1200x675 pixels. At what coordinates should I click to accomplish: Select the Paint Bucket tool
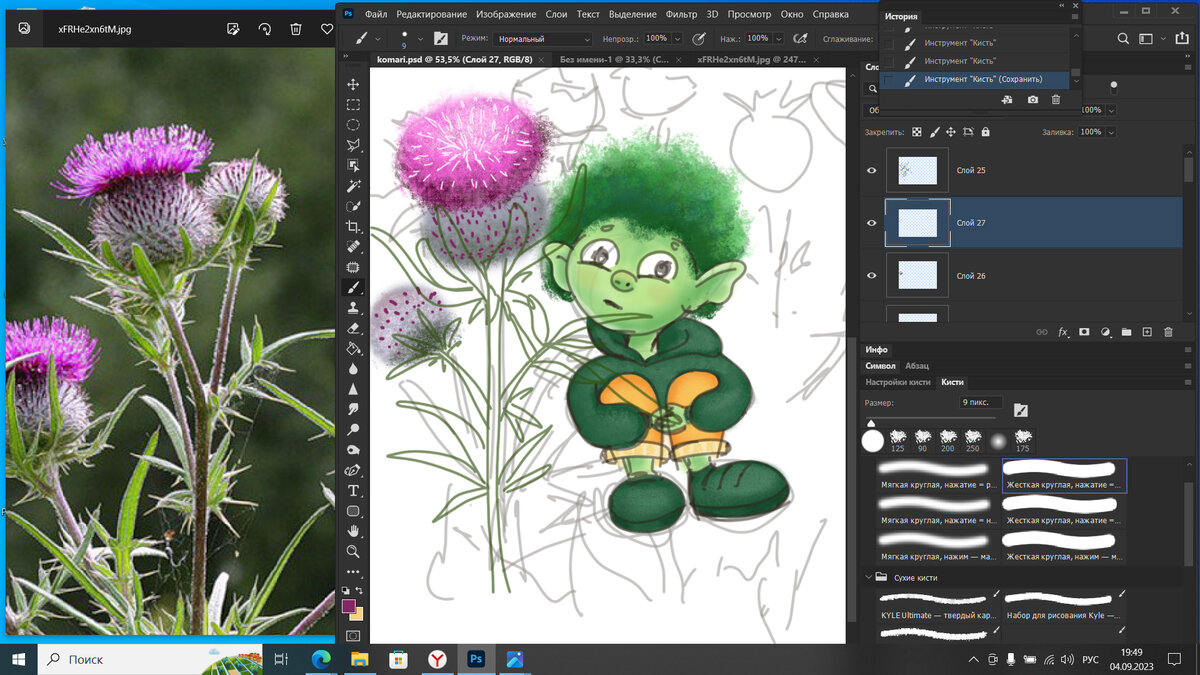click(353, 349)
